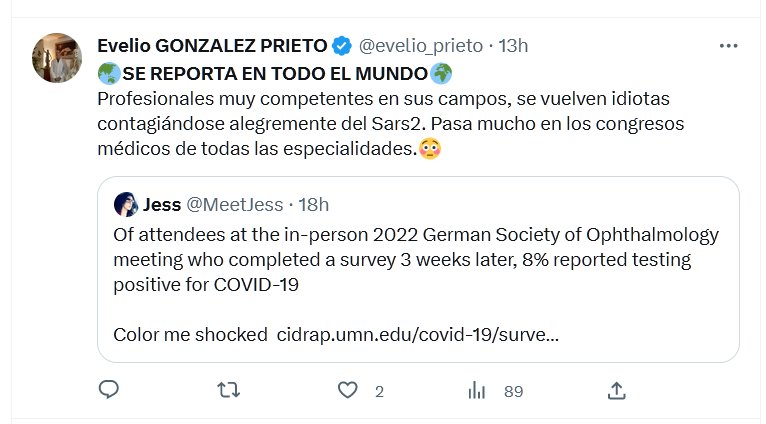The image size is (766, 424).
Task: Repost this tweet using retweet icon
Action: (x=229, y=391)
